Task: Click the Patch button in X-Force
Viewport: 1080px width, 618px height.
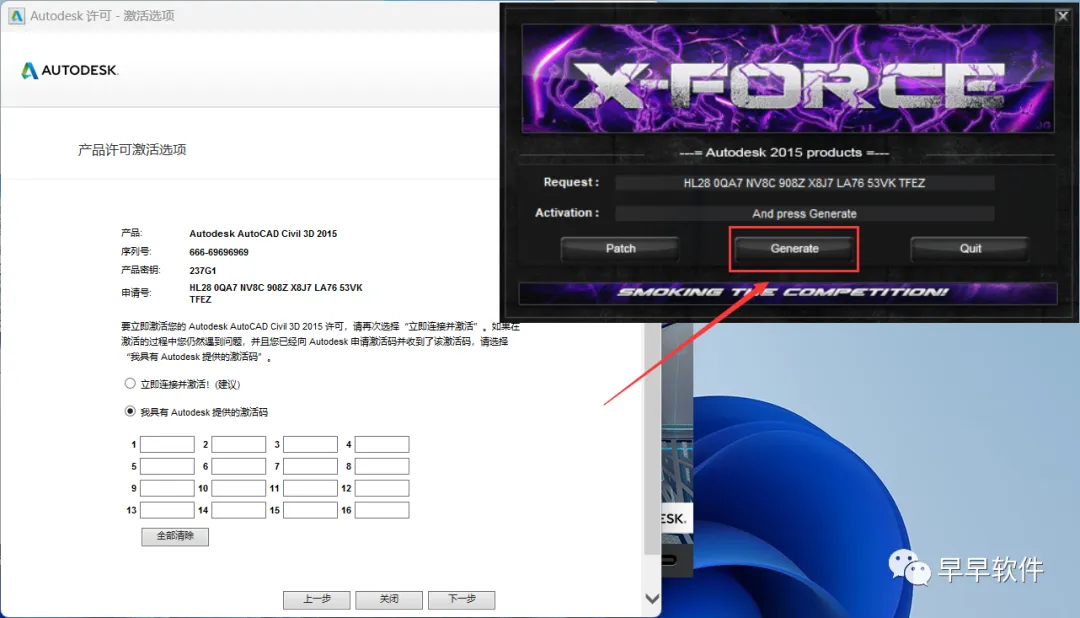Action: [x=620, y=249]
